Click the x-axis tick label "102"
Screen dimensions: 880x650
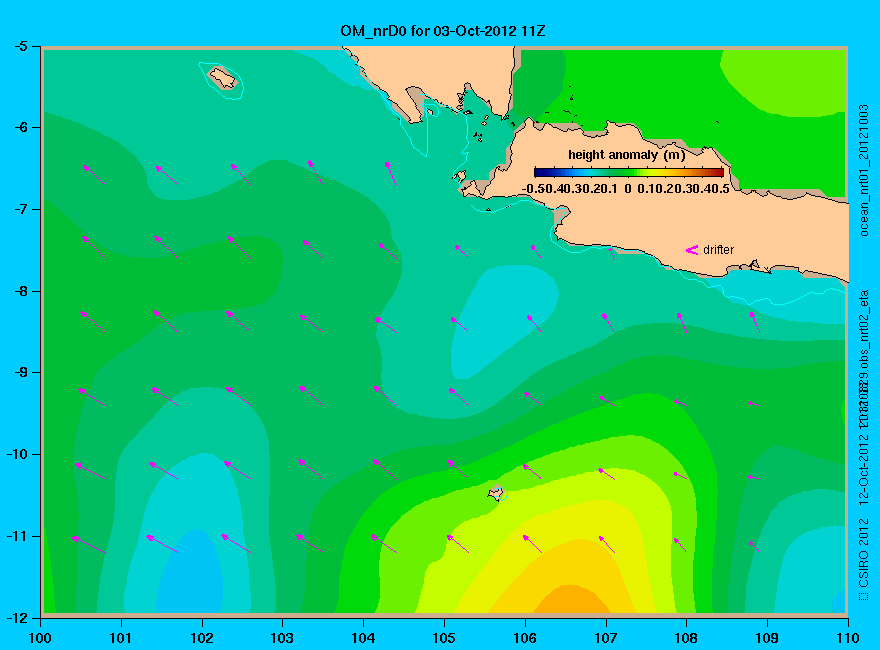(201, 638)
